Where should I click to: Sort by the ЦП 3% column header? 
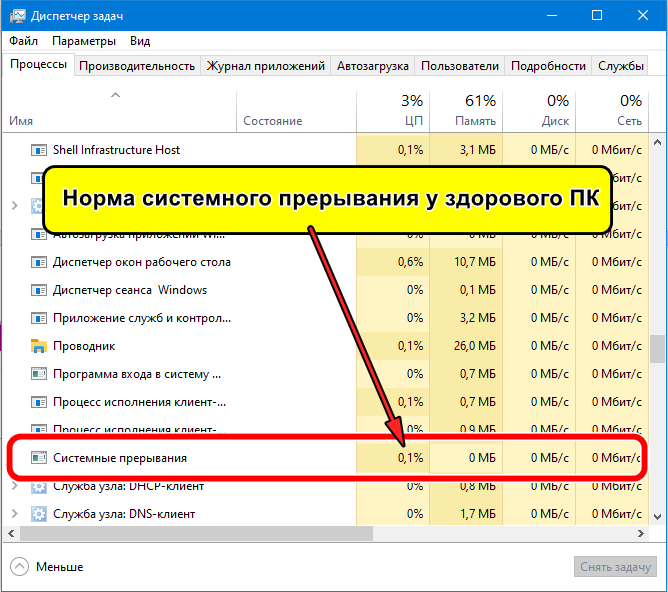[x=393, y=112]
